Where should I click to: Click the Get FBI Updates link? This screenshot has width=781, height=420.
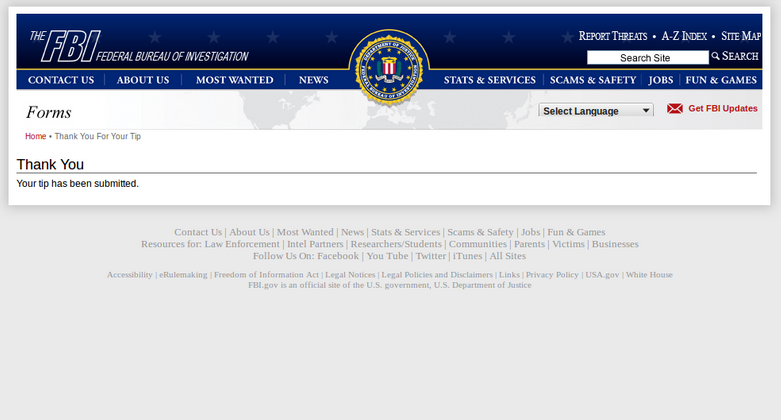723,109
